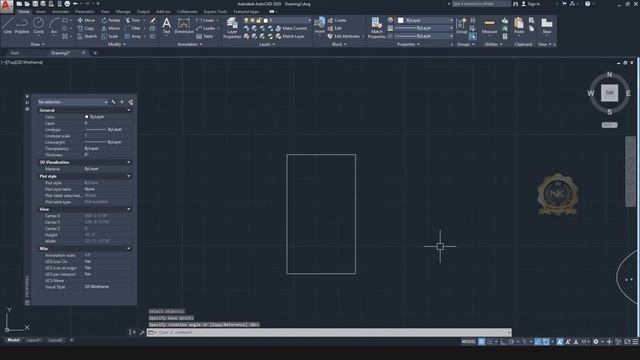Toggle object snap in status bar
640x360 pixels.
(x=546, y=342)
